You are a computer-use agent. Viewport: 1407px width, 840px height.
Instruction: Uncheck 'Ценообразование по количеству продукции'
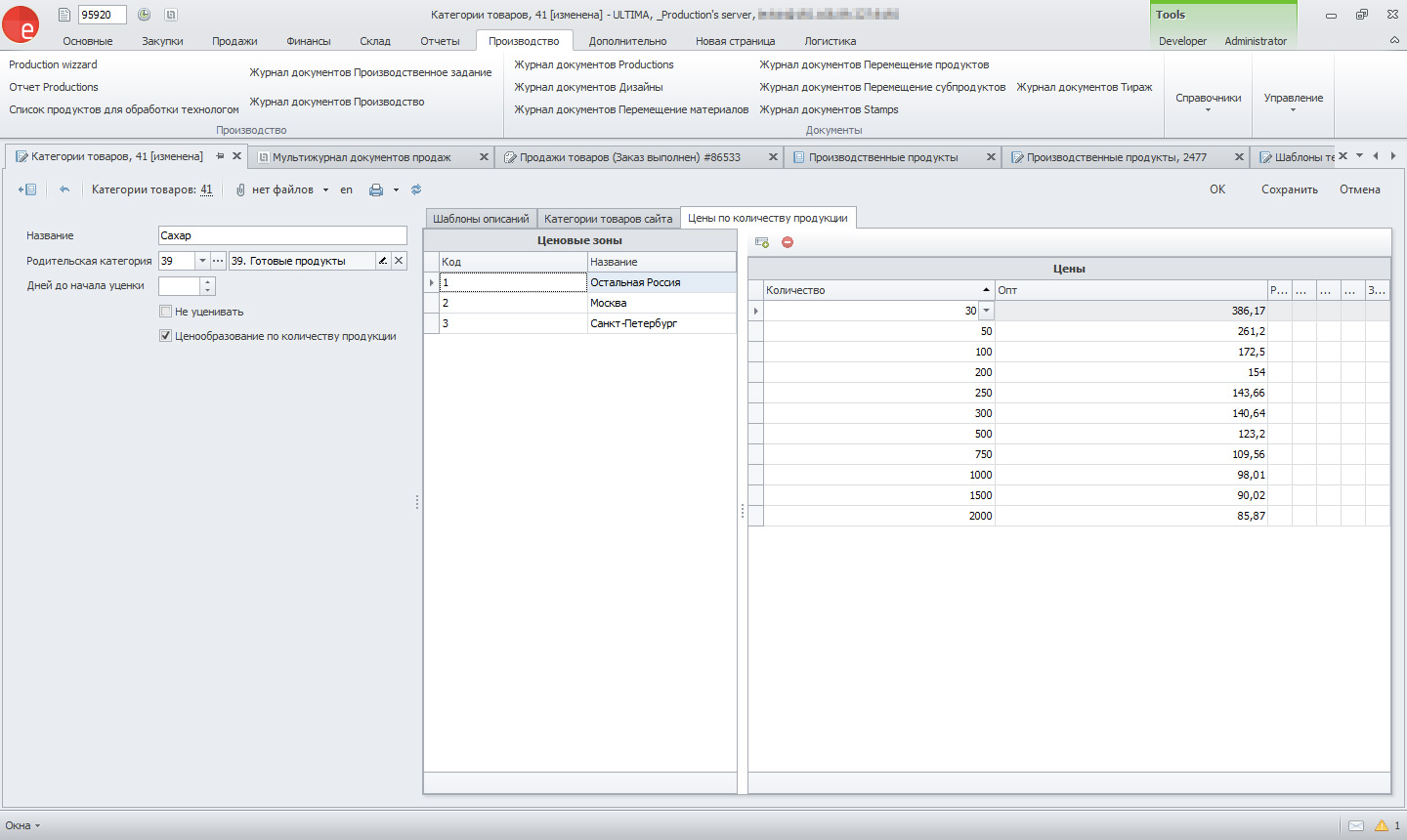coord(165,336)
